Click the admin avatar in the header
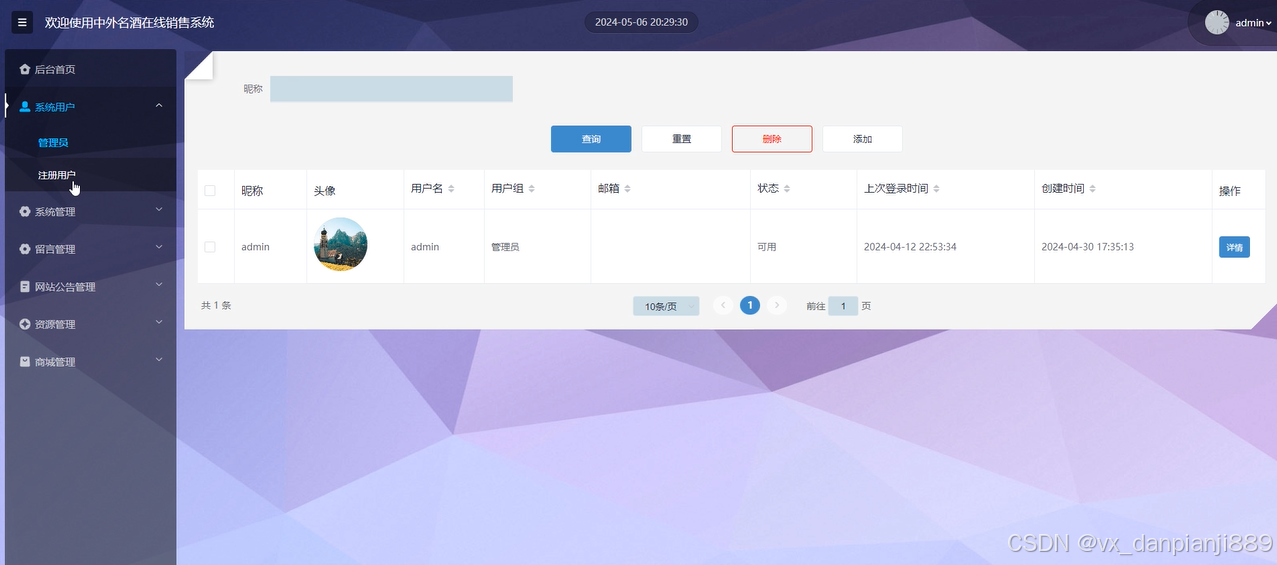Screen dimensions: 1277x565 click(x=1217, y=22)
